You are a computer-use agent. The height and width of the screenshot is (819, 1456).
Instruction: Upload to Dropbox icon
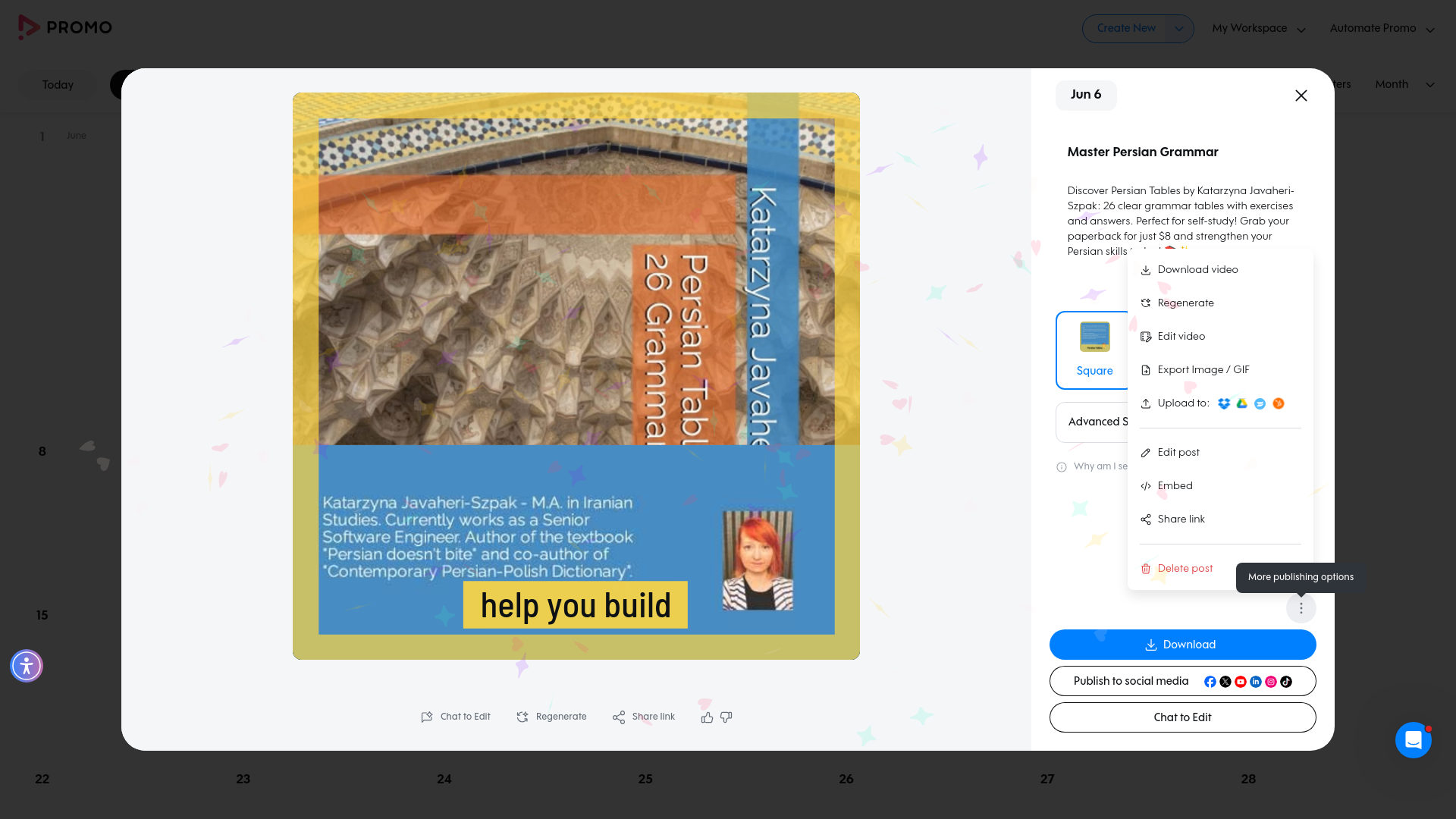click(1223, 403)
